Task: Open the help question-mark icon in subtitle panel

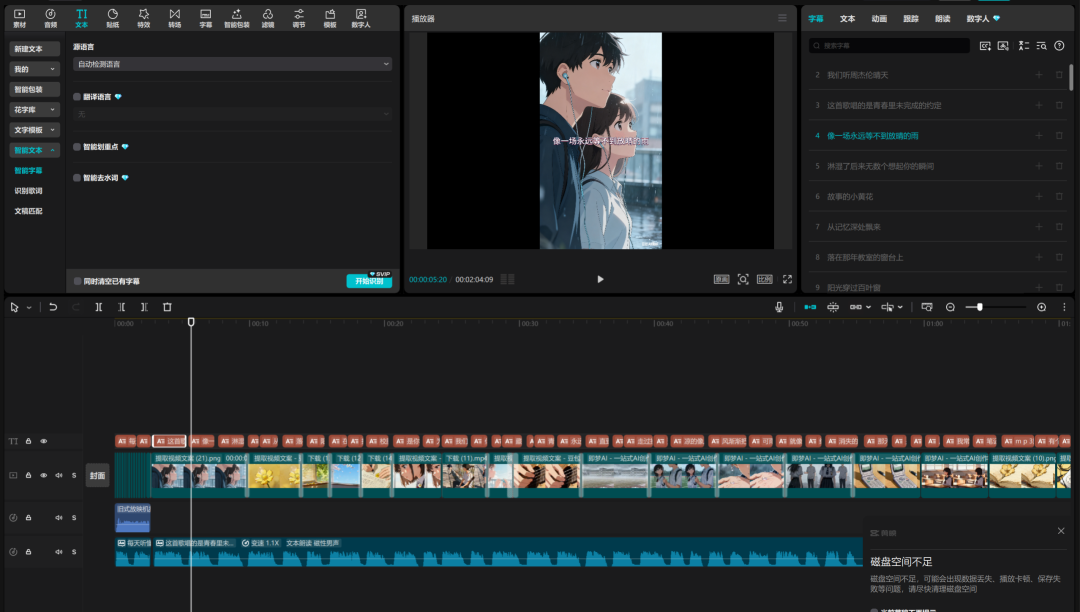Action: click(1059, 45)
